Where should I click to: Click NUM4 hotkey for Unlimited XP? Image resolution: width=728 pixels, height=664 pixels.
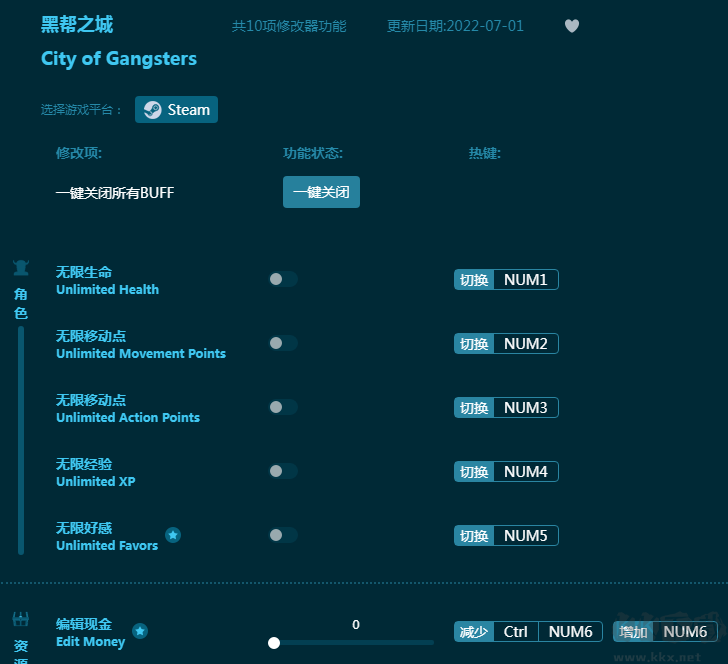tap(506, 472)
